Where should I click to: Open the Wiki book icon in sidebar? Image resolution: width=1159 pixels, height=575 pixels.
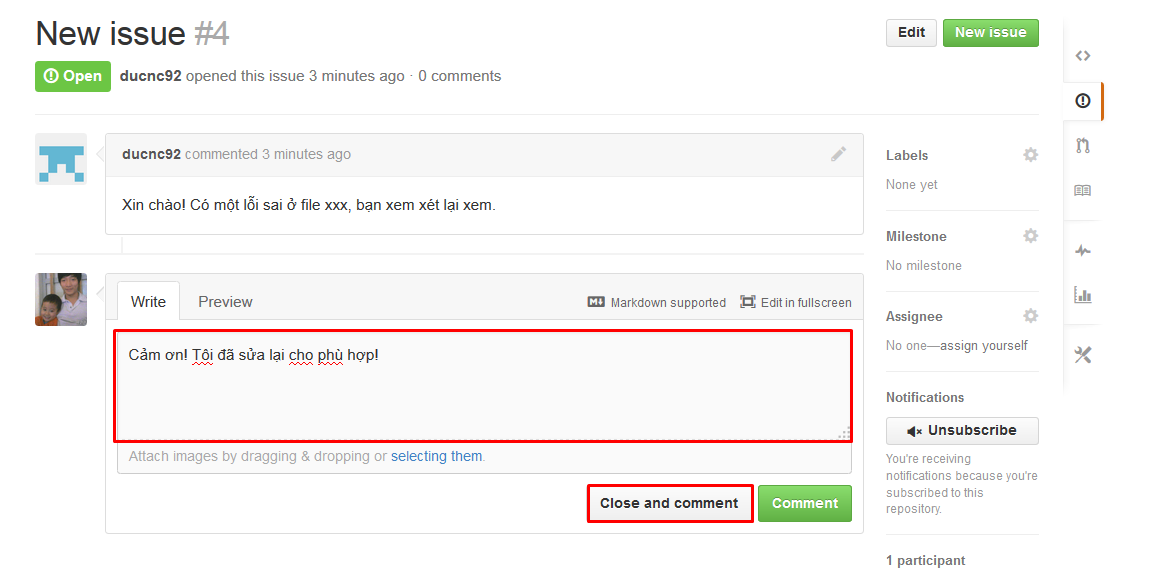tap(1082, 191)
